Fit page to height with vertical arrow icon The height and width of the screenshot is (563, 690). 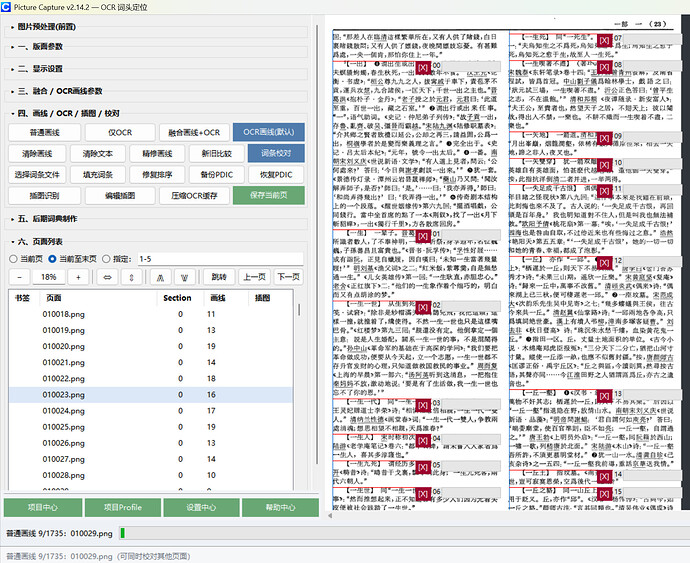coord(132,277)
